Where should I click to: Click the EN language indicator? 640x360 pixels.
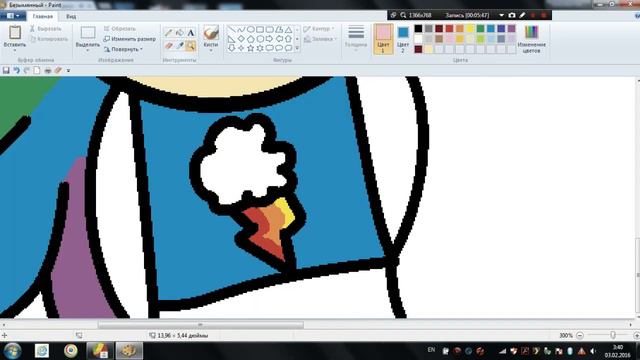coord(431,350)
